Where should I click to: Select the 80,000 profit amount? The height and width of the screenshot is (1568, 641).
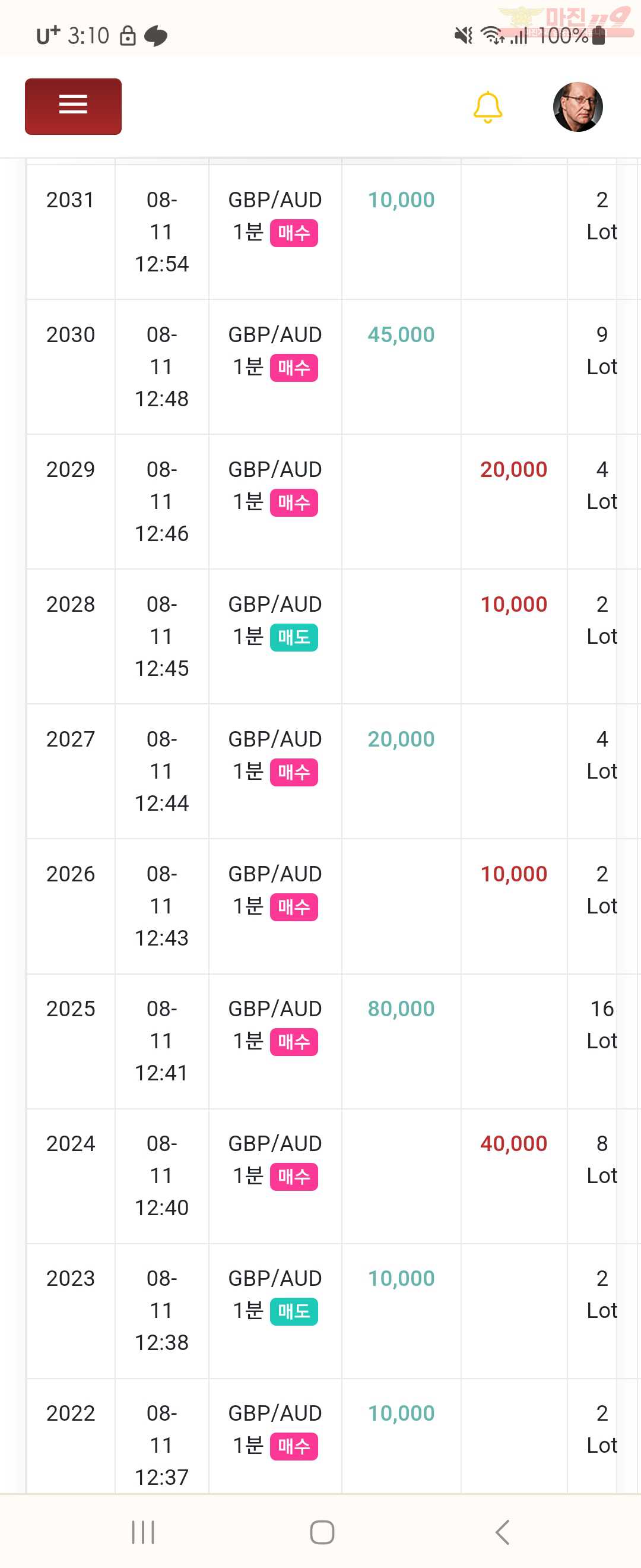click(x=401, y=1009)
